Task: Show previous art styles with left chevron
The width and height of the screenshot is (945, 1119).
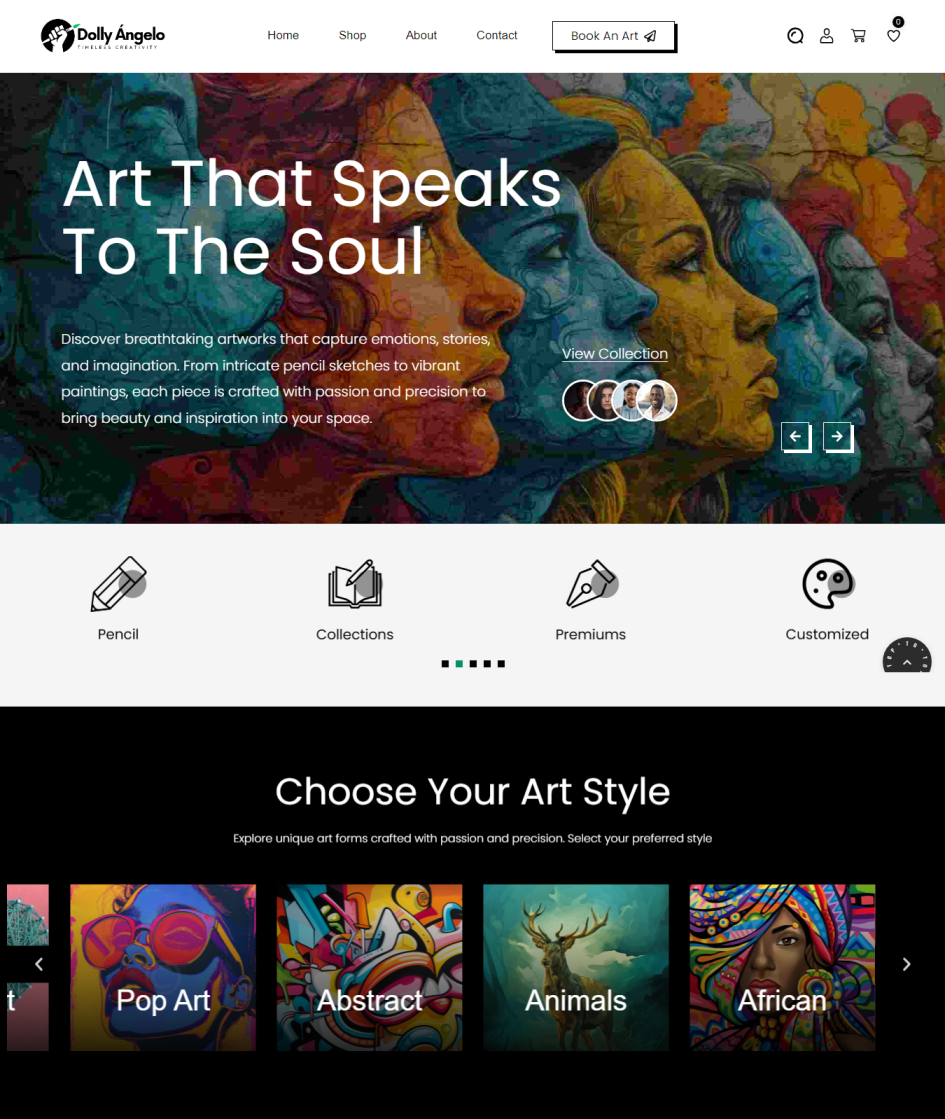Action: click(39, 964)
